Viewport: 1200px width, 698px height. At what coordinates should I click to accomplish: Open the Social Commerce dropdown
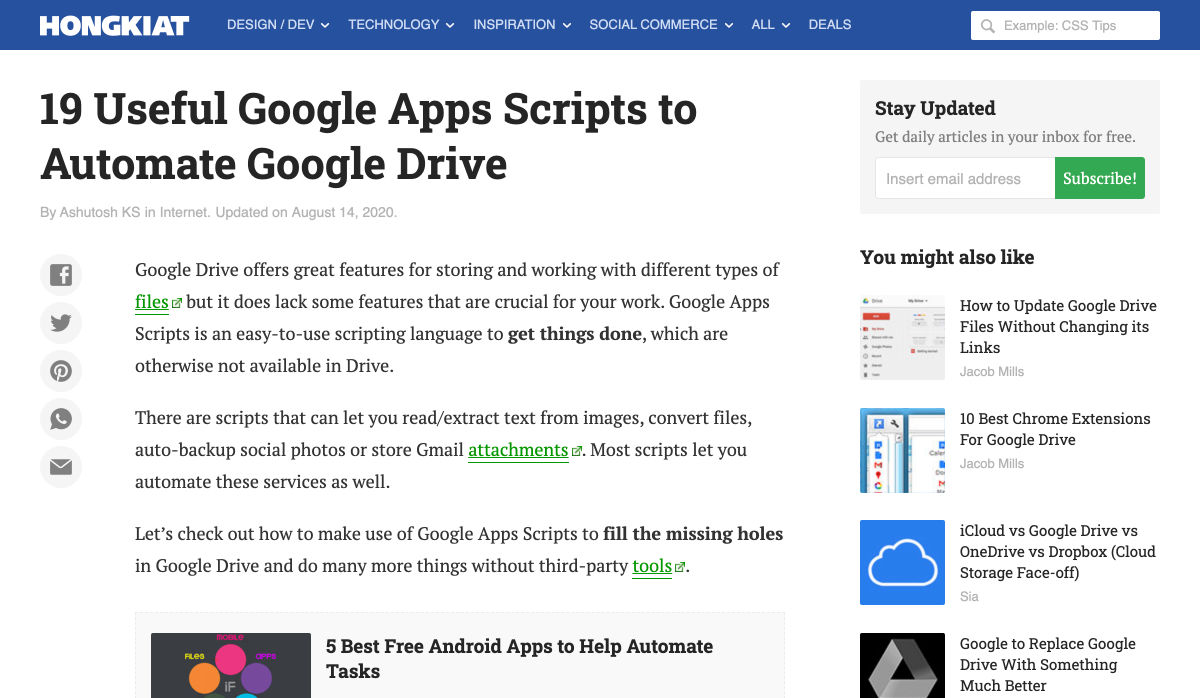coord(661,25)
